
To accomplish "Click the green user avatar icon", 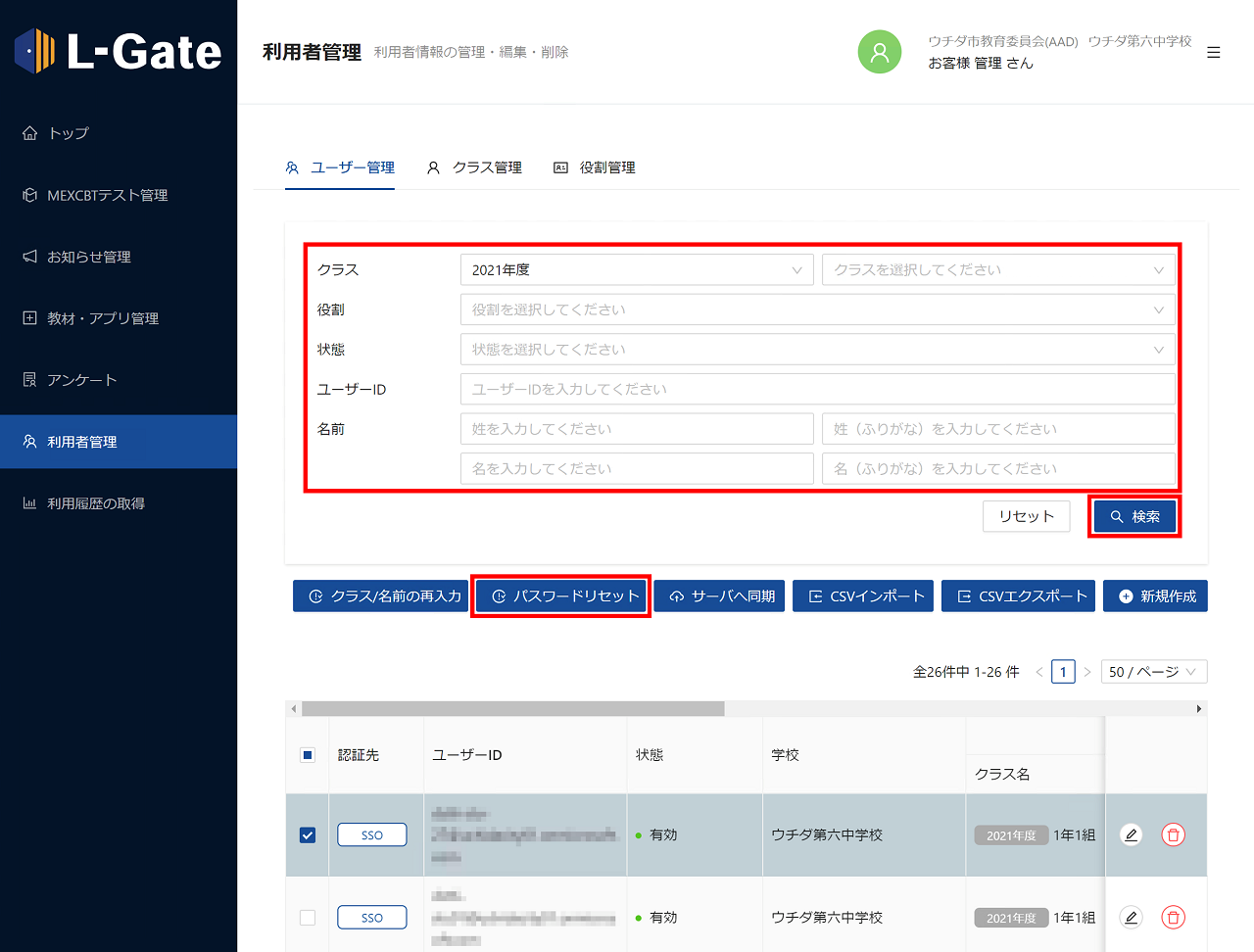I will (x=879, y=52).
